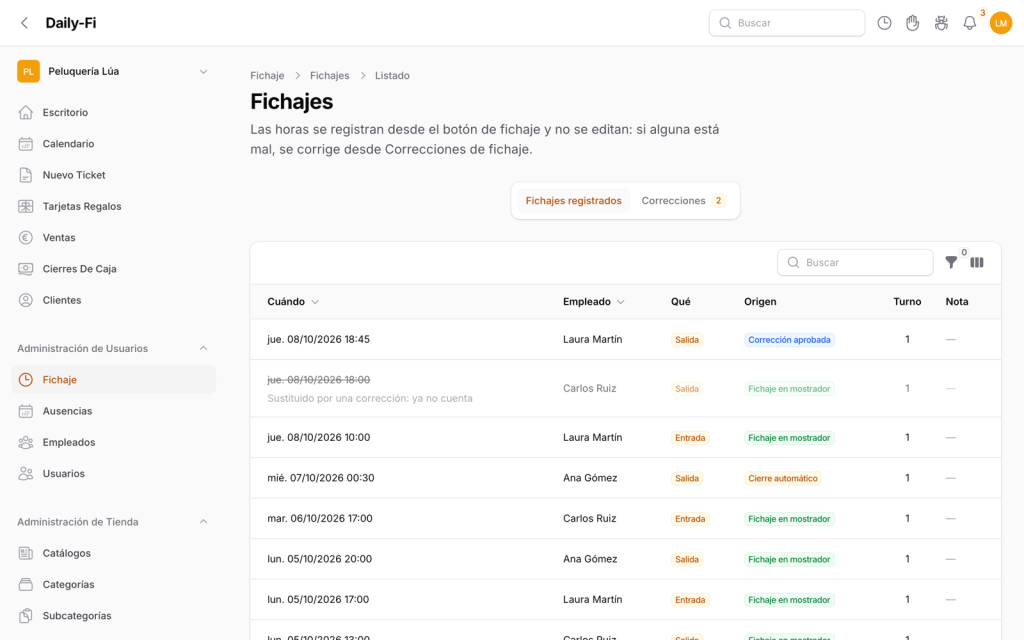Collapse the Administración de Tienda section

[203, 522]
